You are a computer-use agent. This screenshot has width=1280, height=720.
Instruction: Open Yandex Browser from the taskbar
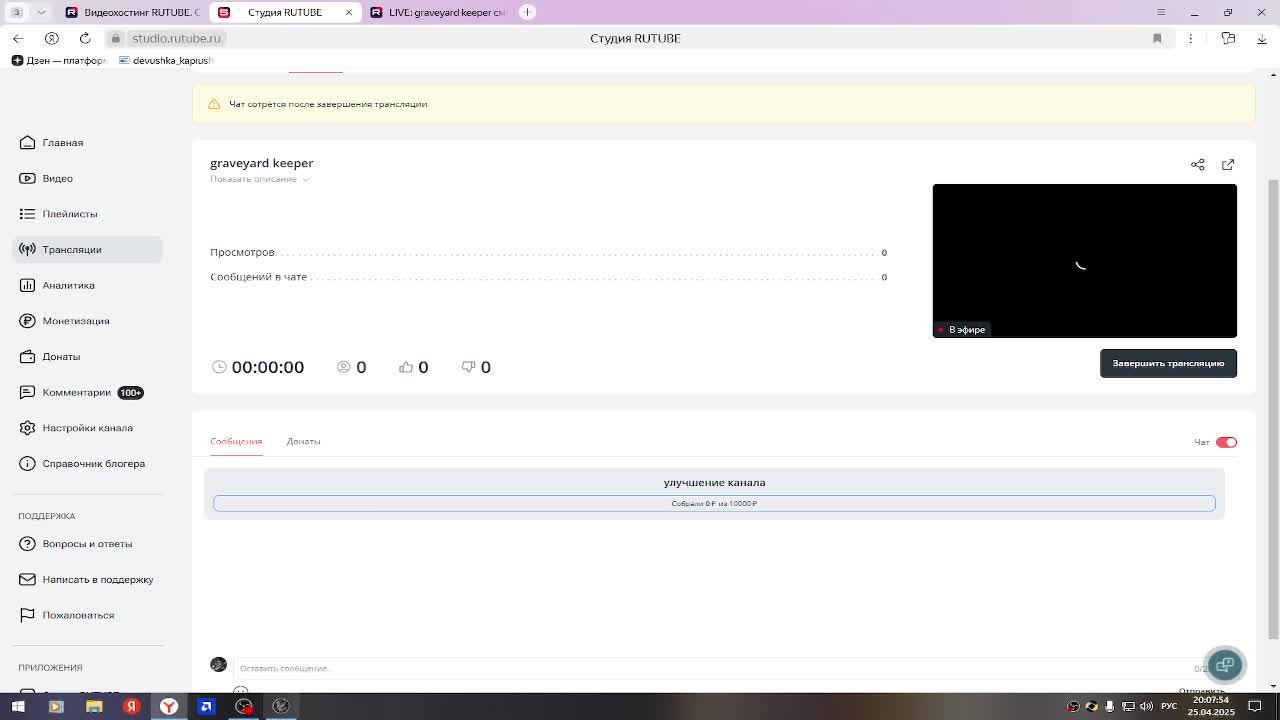point(169,706)
